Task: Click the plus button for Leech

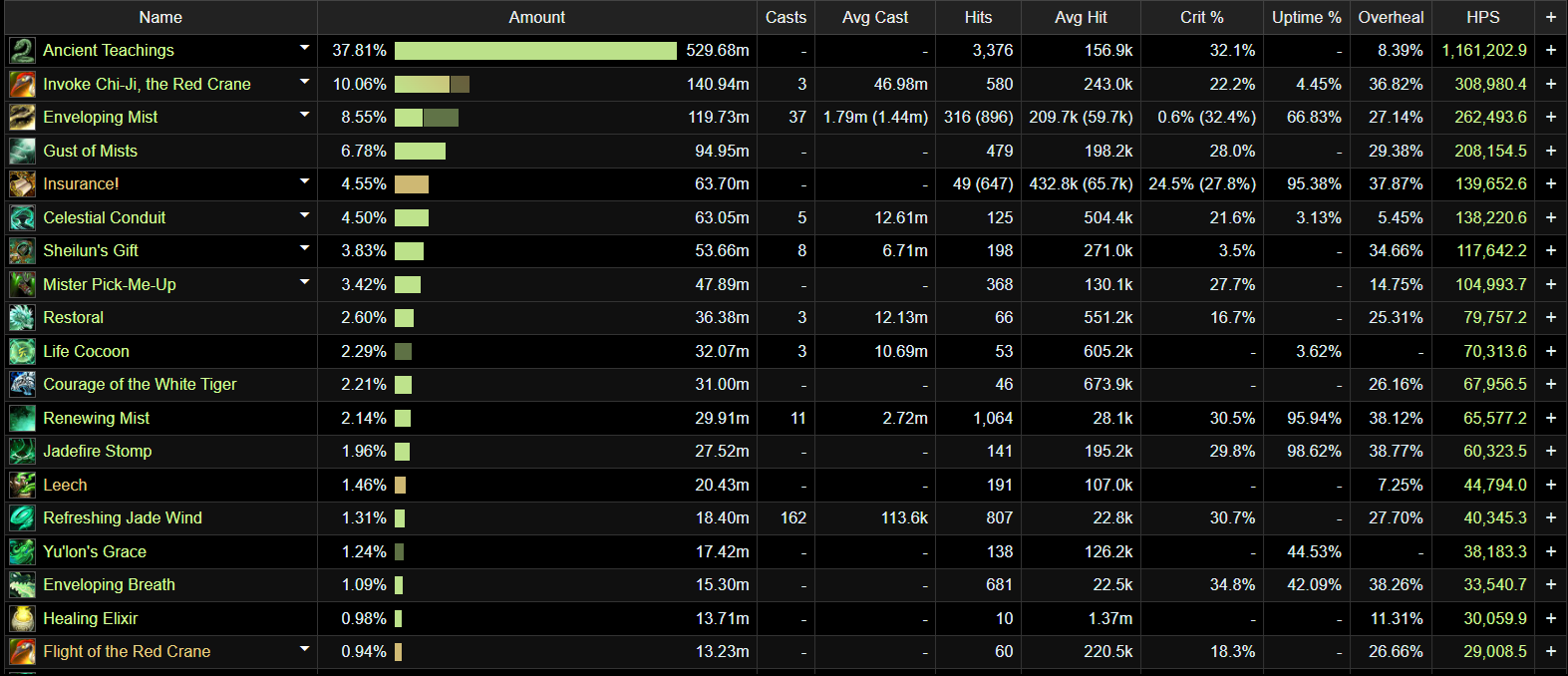Action: [1550, 485]
